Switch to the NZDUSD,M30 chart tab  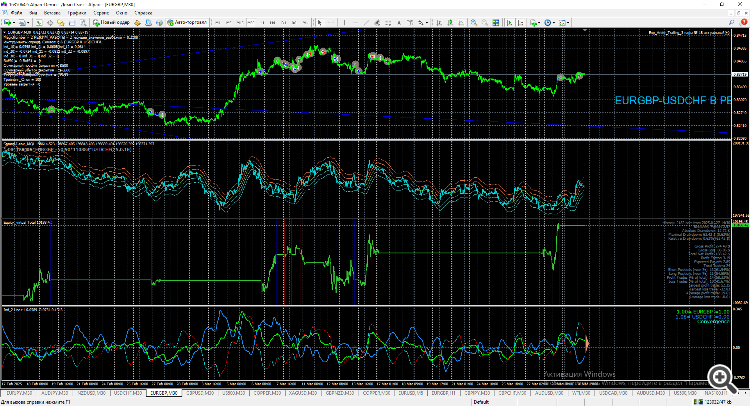pos(92,393)
